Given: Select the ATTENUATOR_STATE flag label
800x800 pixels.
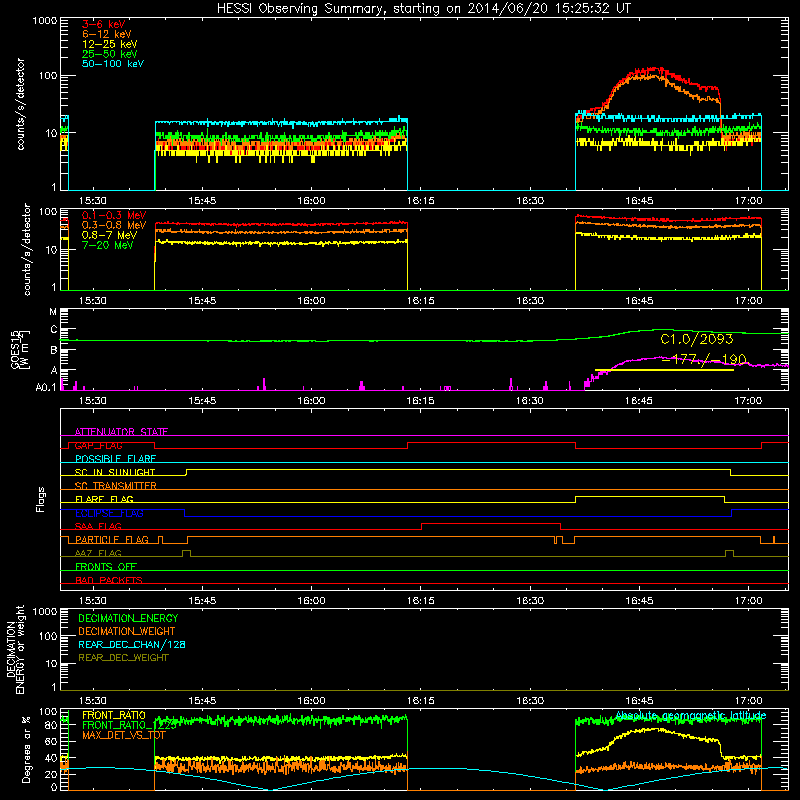Looking at the screenshot, I should pyautogui.click(x=121, y=432).
